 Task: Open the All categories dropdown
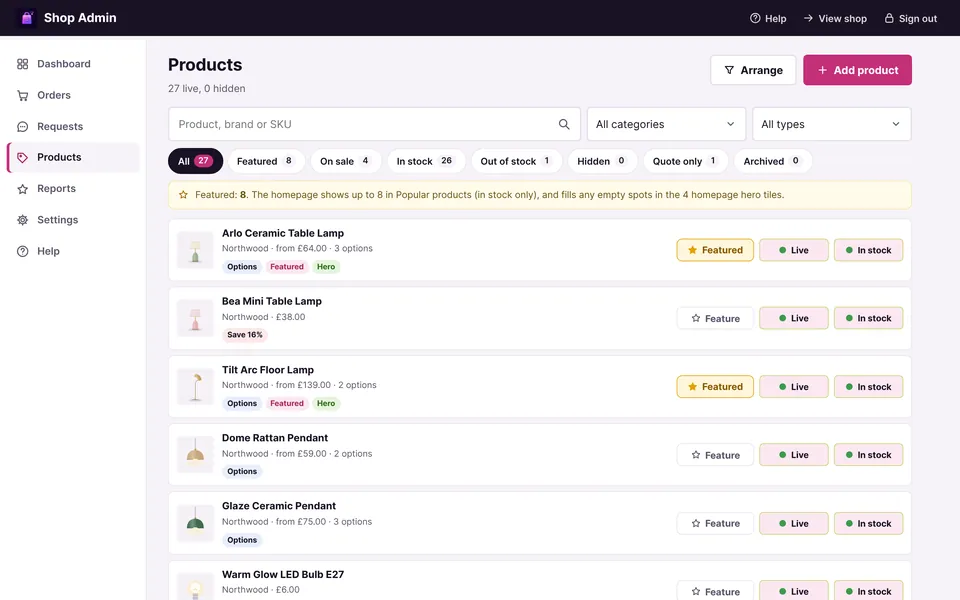tap(666, 124)
